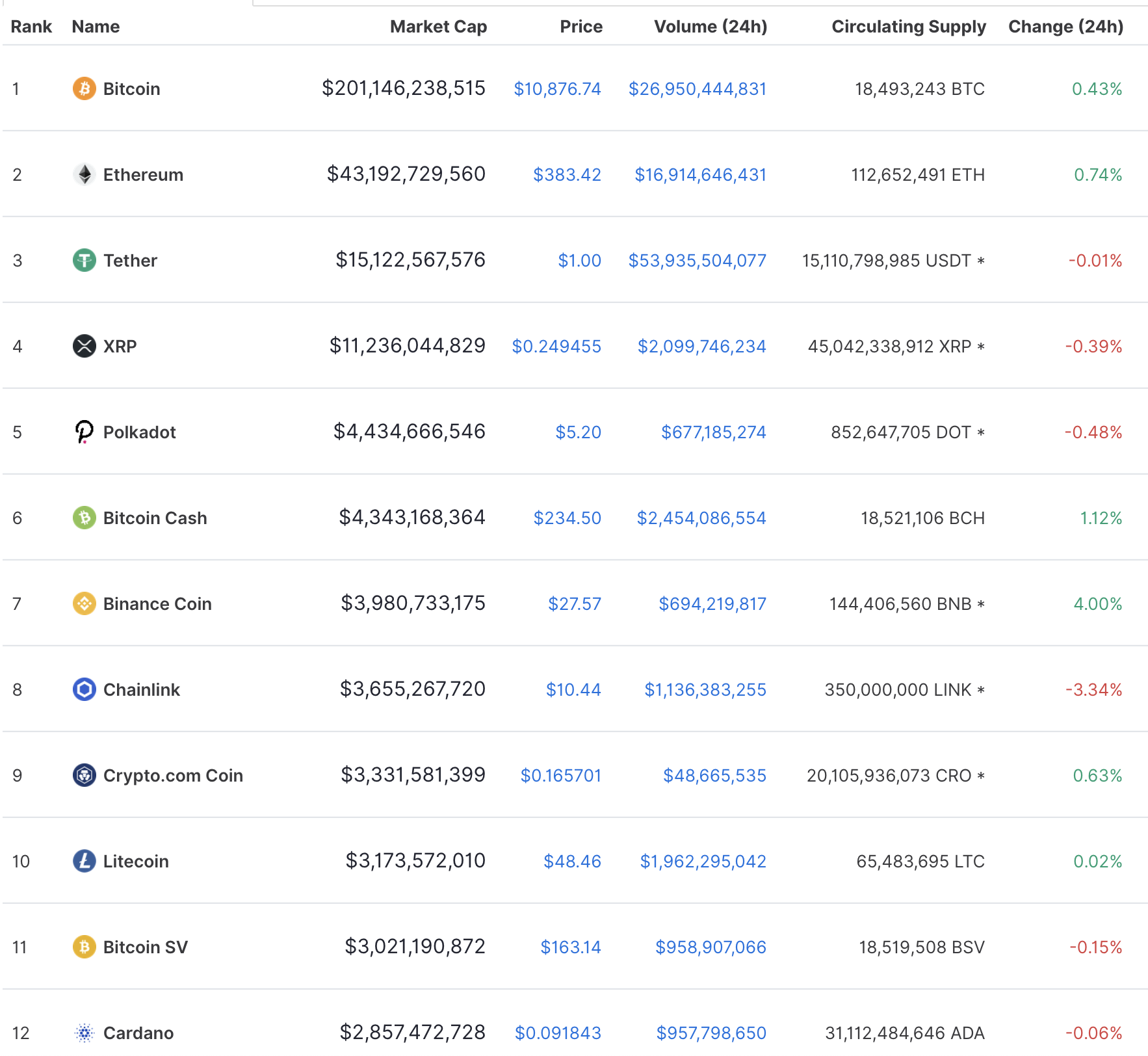Click Litecoin volume $1,962,295,042

pos(703,862)
